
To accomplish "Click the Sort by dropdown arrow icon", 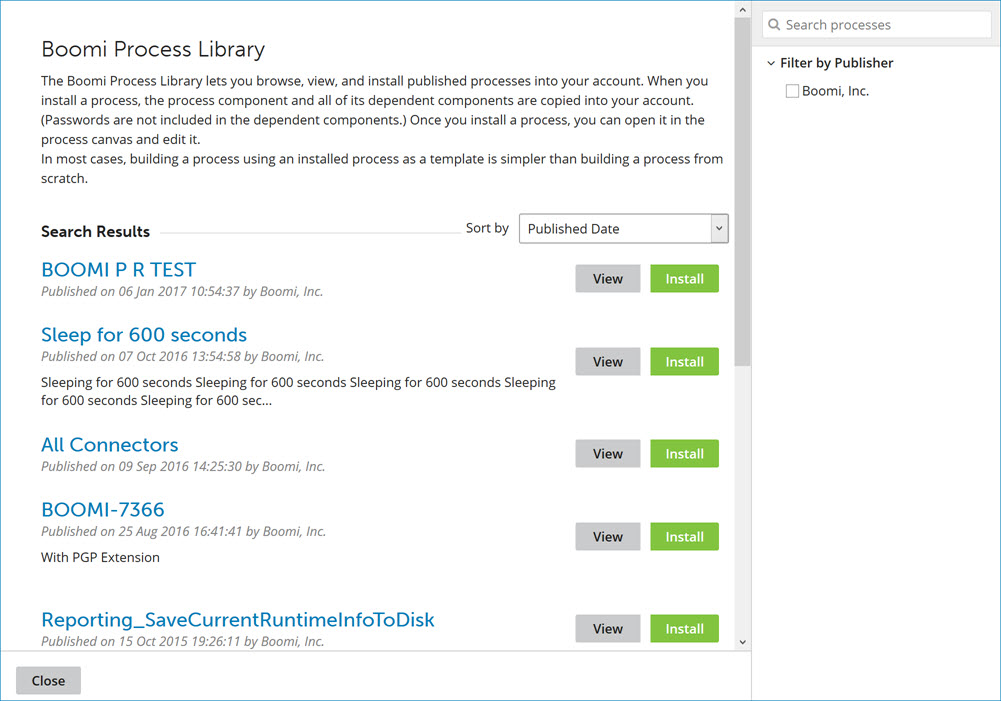I will pyautogui.click(x=718, y=228).
